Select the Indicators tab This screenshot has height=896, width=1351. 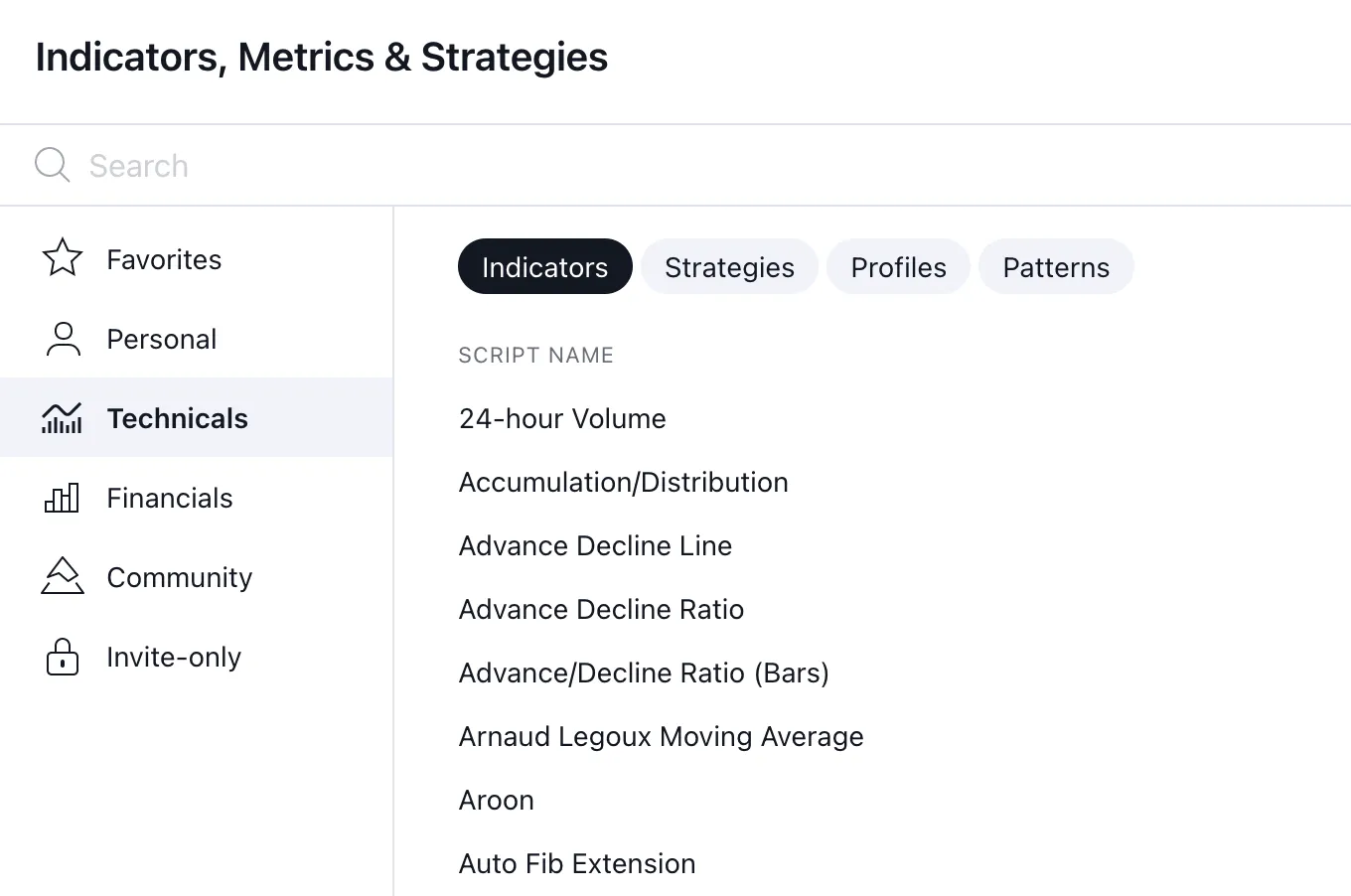click(544, 267)
